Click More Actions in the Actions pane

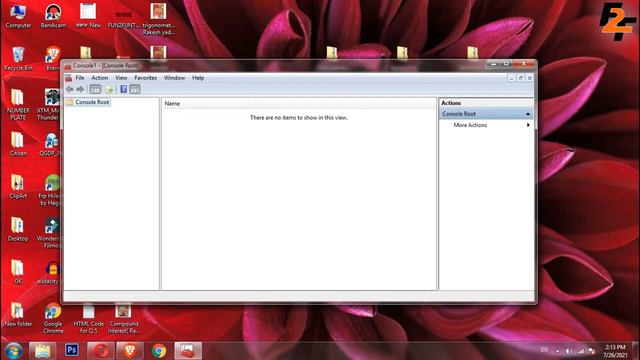click(x=470, y=125)
